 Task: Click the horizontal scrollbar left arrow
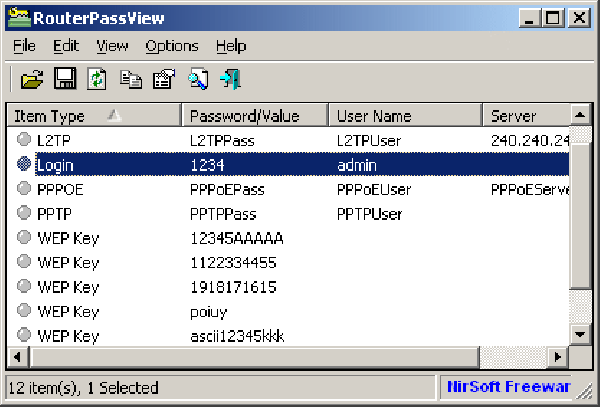pyautogui.click(x=18, y=357)
